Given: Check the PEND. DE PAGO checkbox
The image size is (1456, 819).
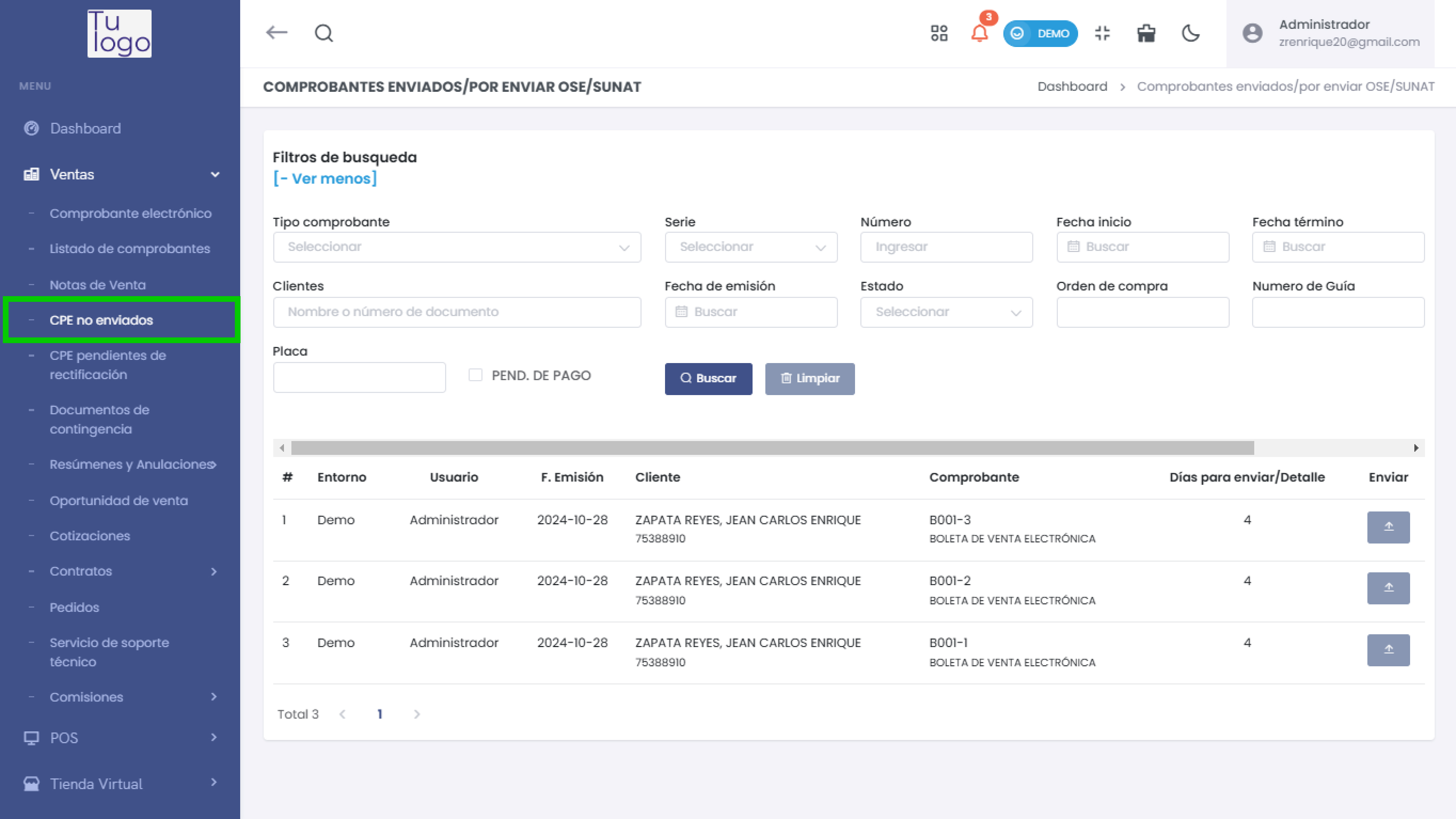Looking at the screenshot, I should 475,375.
